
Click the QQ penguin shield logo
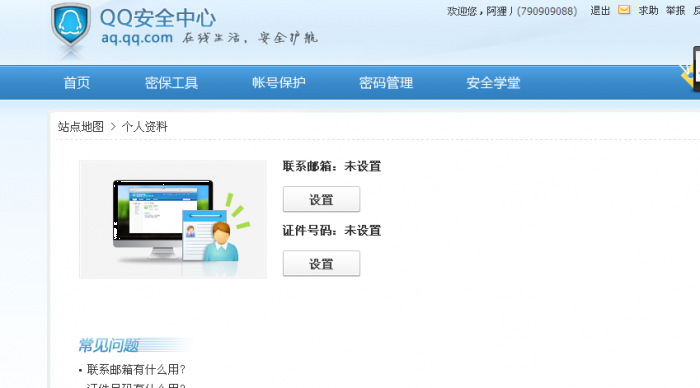click(x=71, y=25)
